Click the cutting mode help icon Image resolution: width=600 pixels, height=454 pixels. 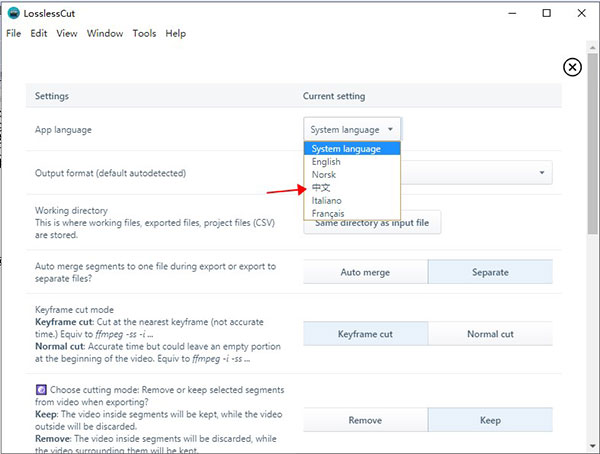click(x=40, y=389)
